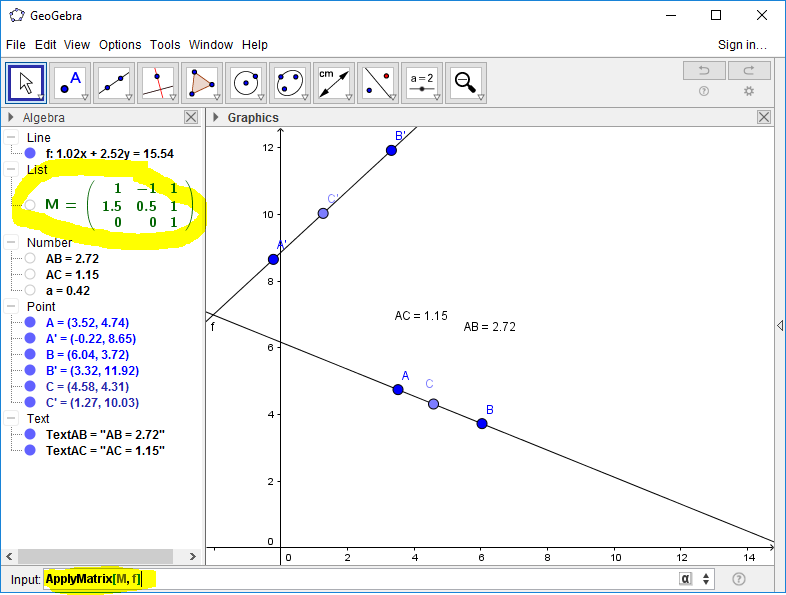Select the Circle with Center tool
Image resolution: width=786 pixels, height=595 pixels.
click(246, 83)
